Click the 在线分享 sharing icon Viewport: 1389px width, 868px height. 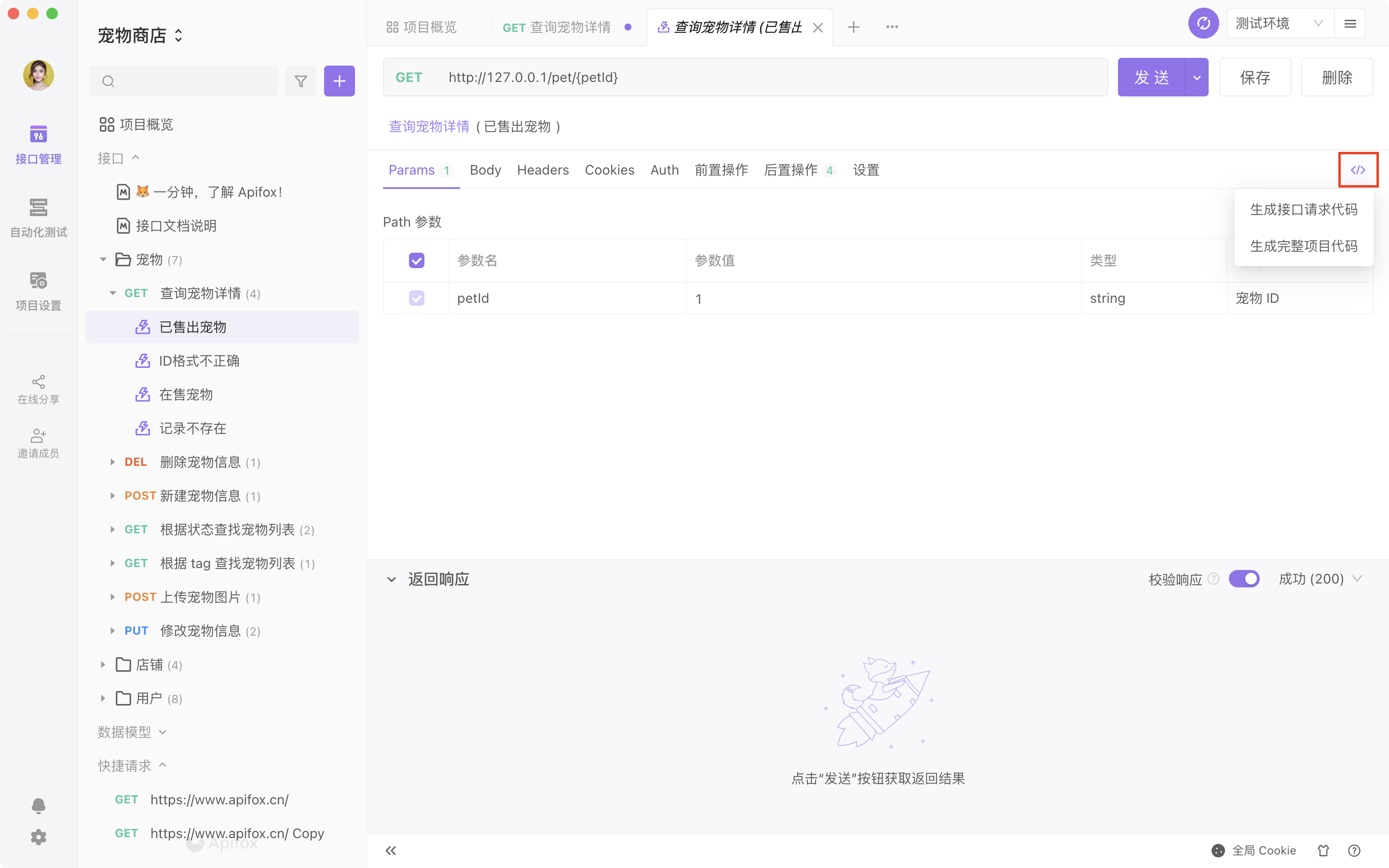(x=38, y=389)
